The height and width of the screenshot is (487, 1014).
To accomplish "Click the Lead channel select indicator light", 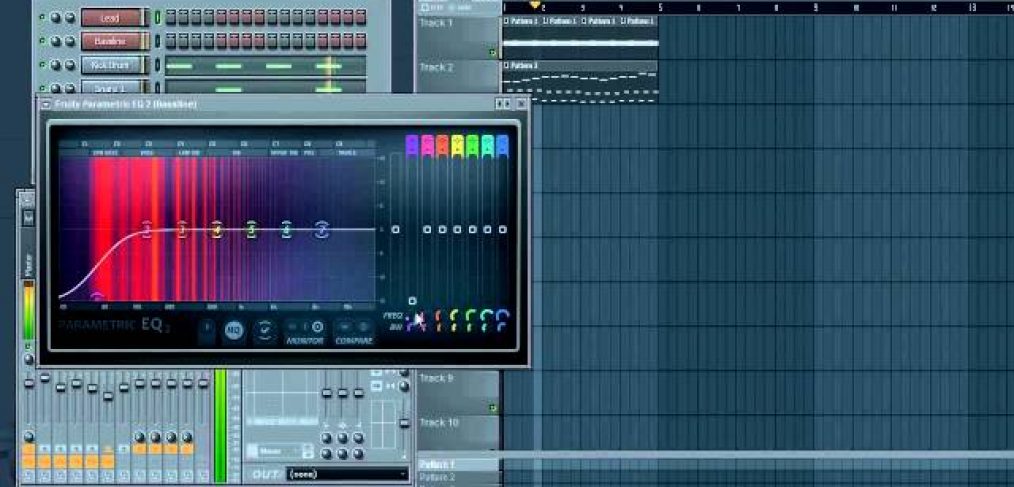I will (x=156, y=17).
